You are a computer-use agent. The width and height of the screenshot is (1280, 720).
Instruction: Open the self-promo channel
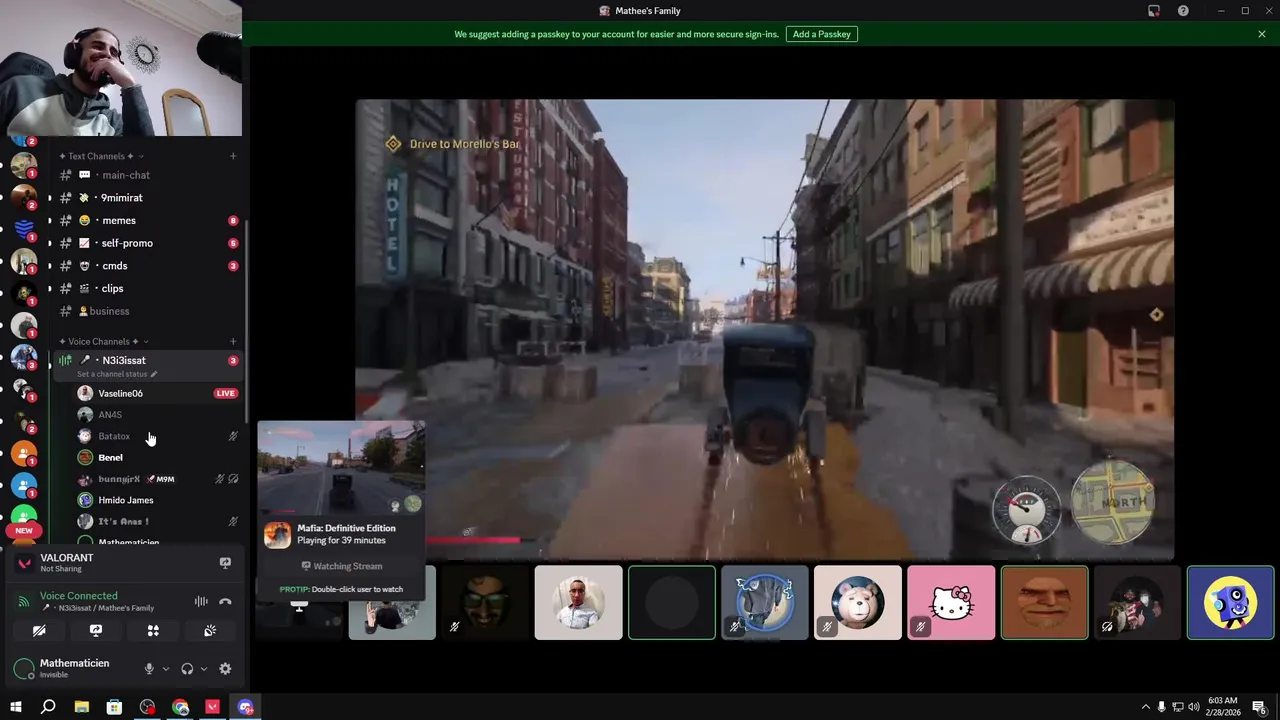pyautogui.click(x=147, y=243)
